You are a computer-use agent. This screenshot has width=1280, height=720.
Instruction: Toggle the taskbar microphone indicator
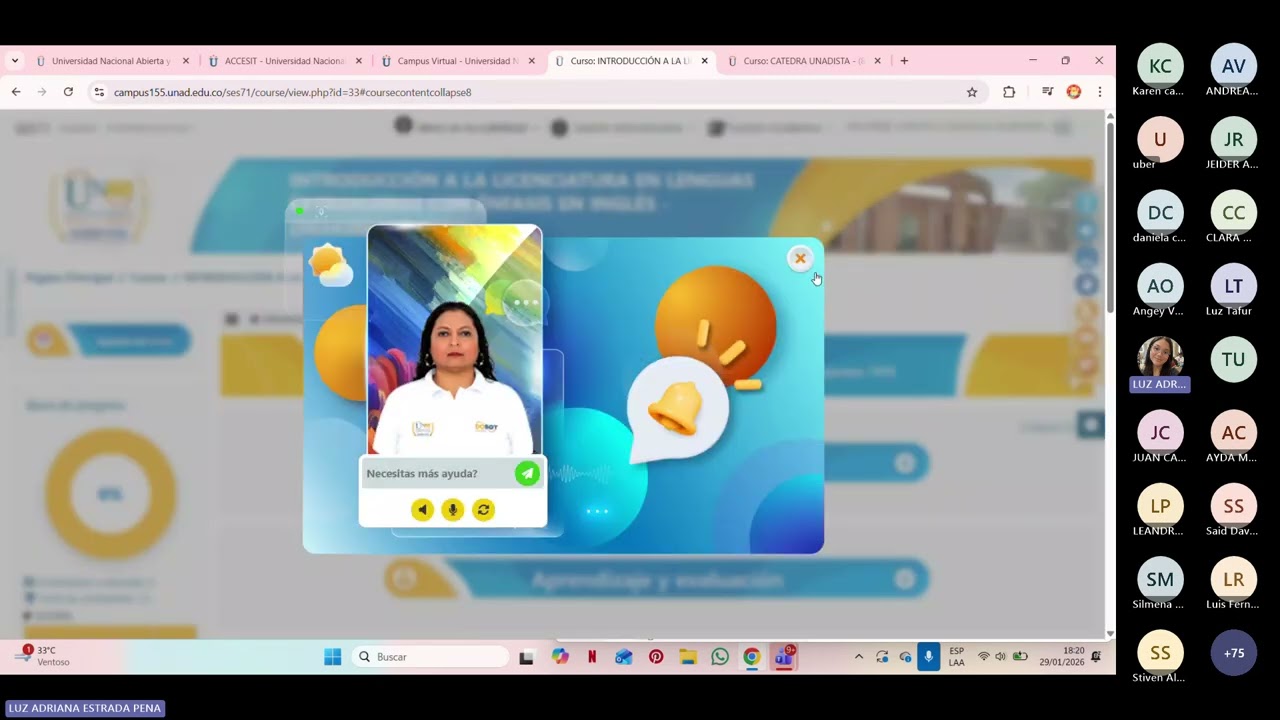pos(929,657)
